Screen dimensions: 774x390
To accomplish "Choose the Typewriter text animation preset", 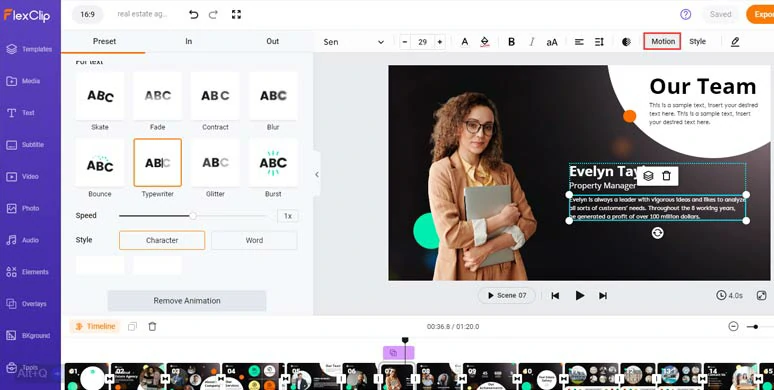I will coord(157,162).
